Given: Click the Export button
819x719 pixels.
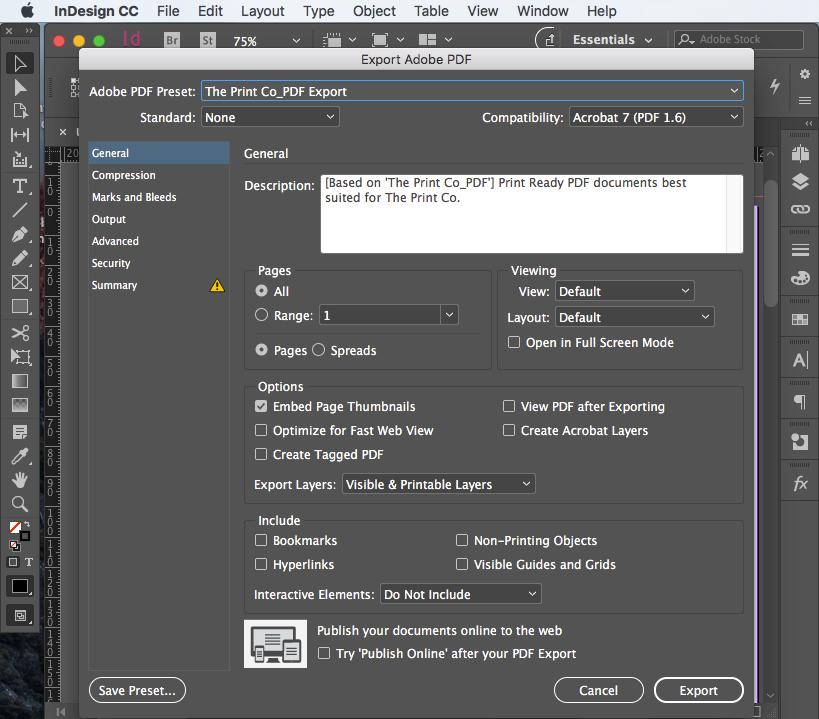Looking at the screenshot, I should pos(698,690).
